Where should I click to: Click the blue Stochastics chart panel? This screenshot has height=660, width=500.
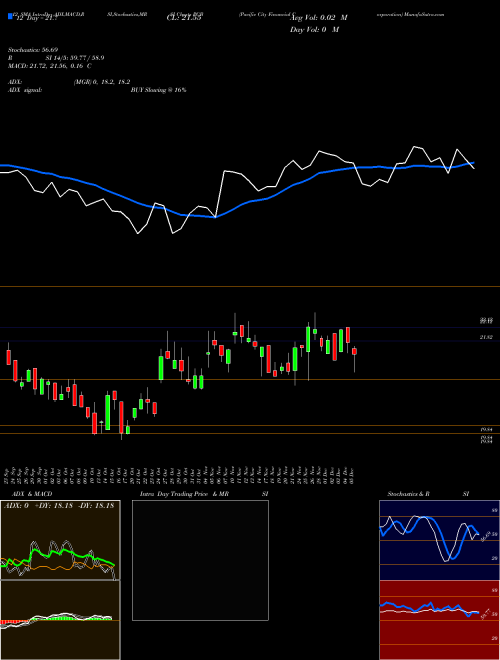click(x=439, y=540)
